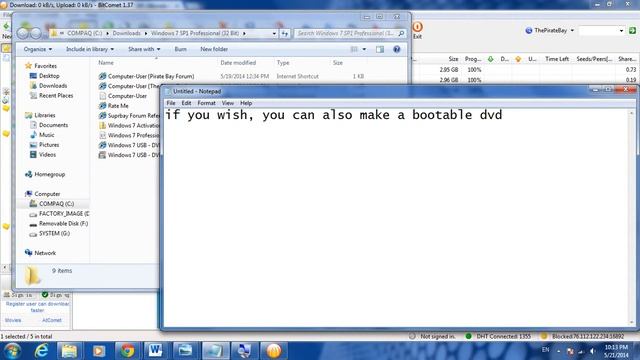Viewport: 640px width, 360px height.
Task: Select Recent Places under Favorites
Action: 51,96
